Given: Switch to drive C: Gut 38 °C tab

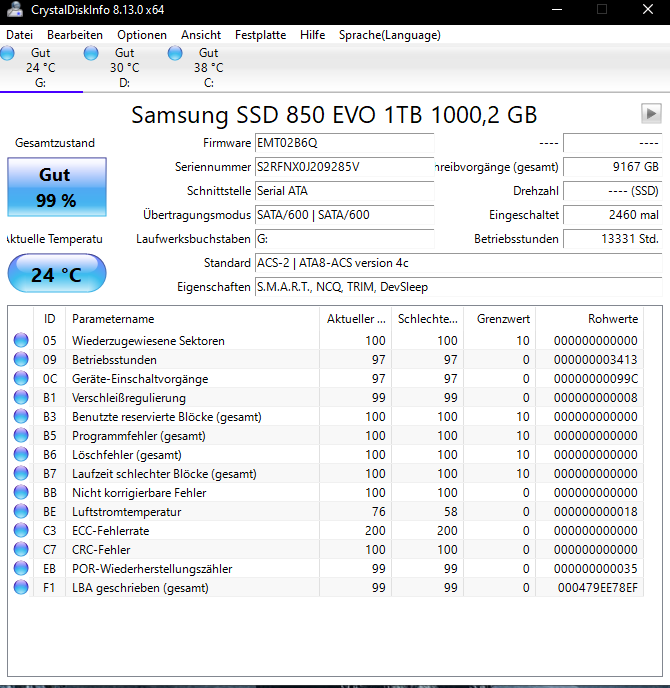Looking at the screenshot, I should click(208, 68).
